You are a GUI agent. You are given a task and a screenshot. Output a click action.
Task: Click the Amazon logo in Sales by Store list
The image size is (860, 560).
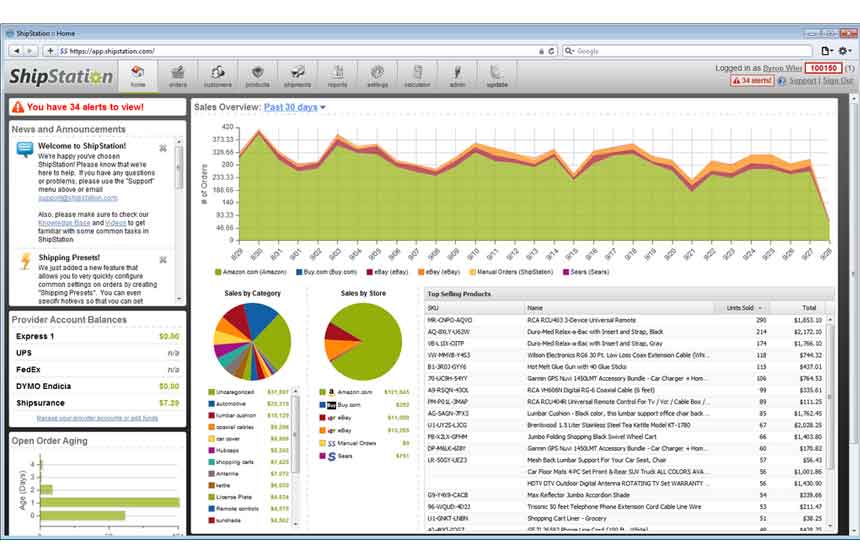point(331,392)
